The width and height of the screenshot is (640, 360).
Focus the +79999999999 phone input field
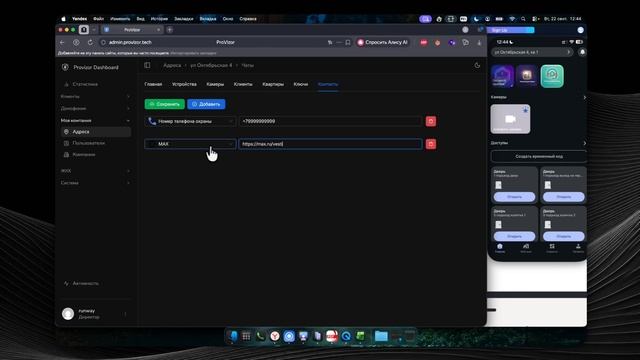pos(330,121)
